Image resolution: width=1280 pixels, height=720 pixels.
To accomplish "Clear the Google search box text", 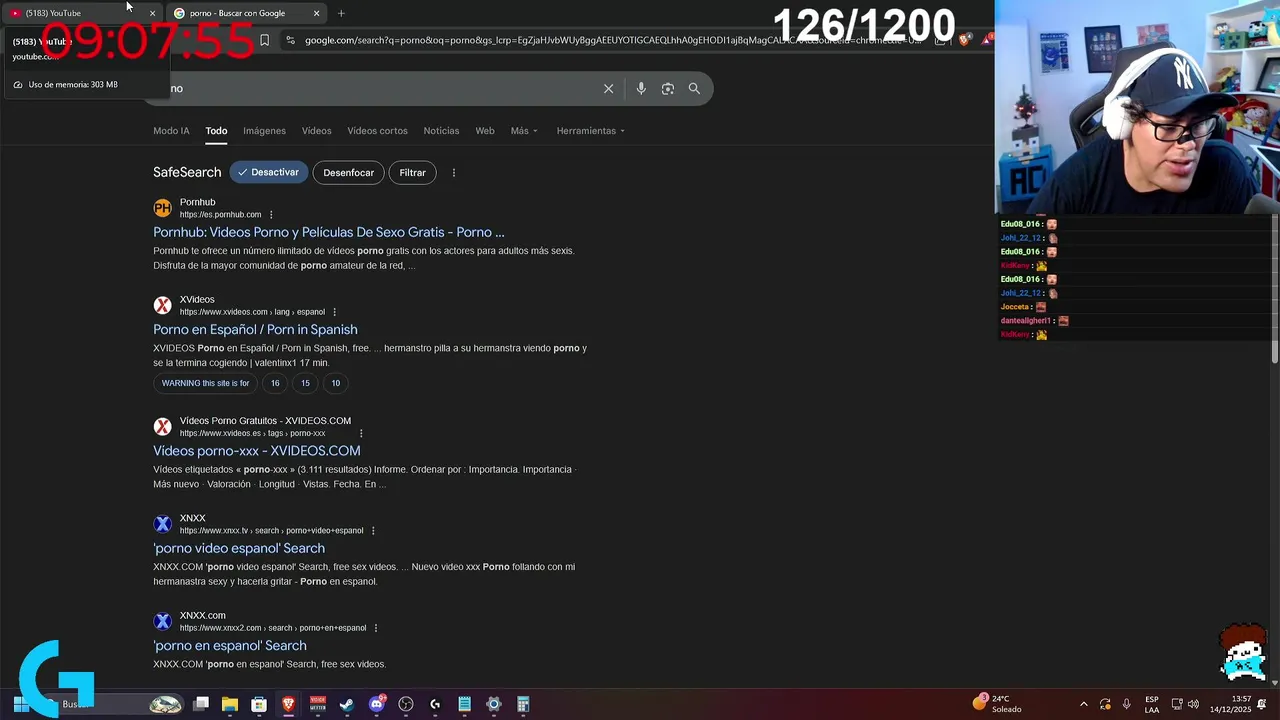I will point(608,88).
